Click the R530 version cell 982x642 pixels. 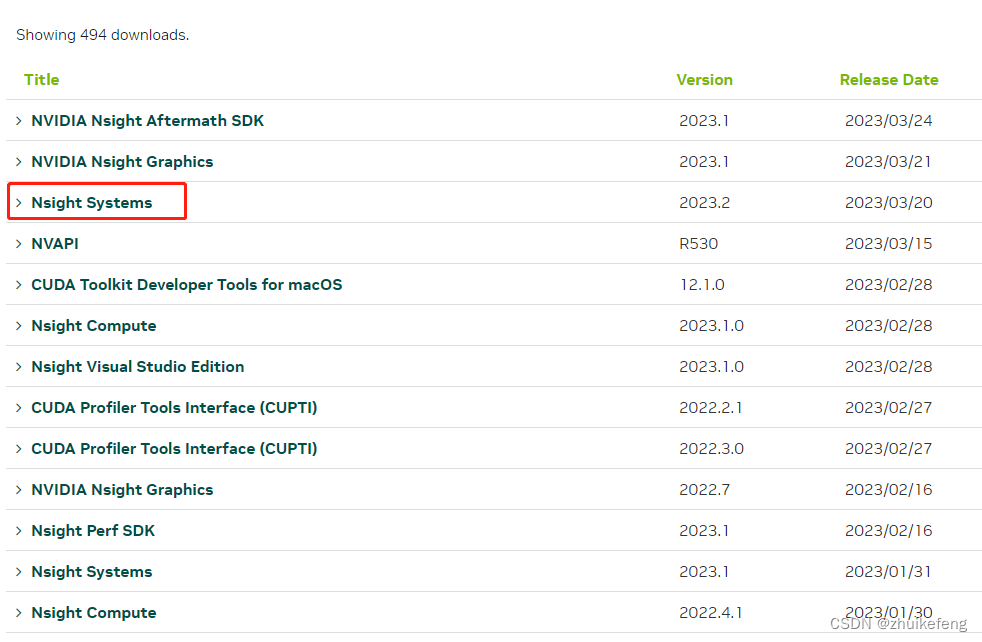tap(698, 244)
